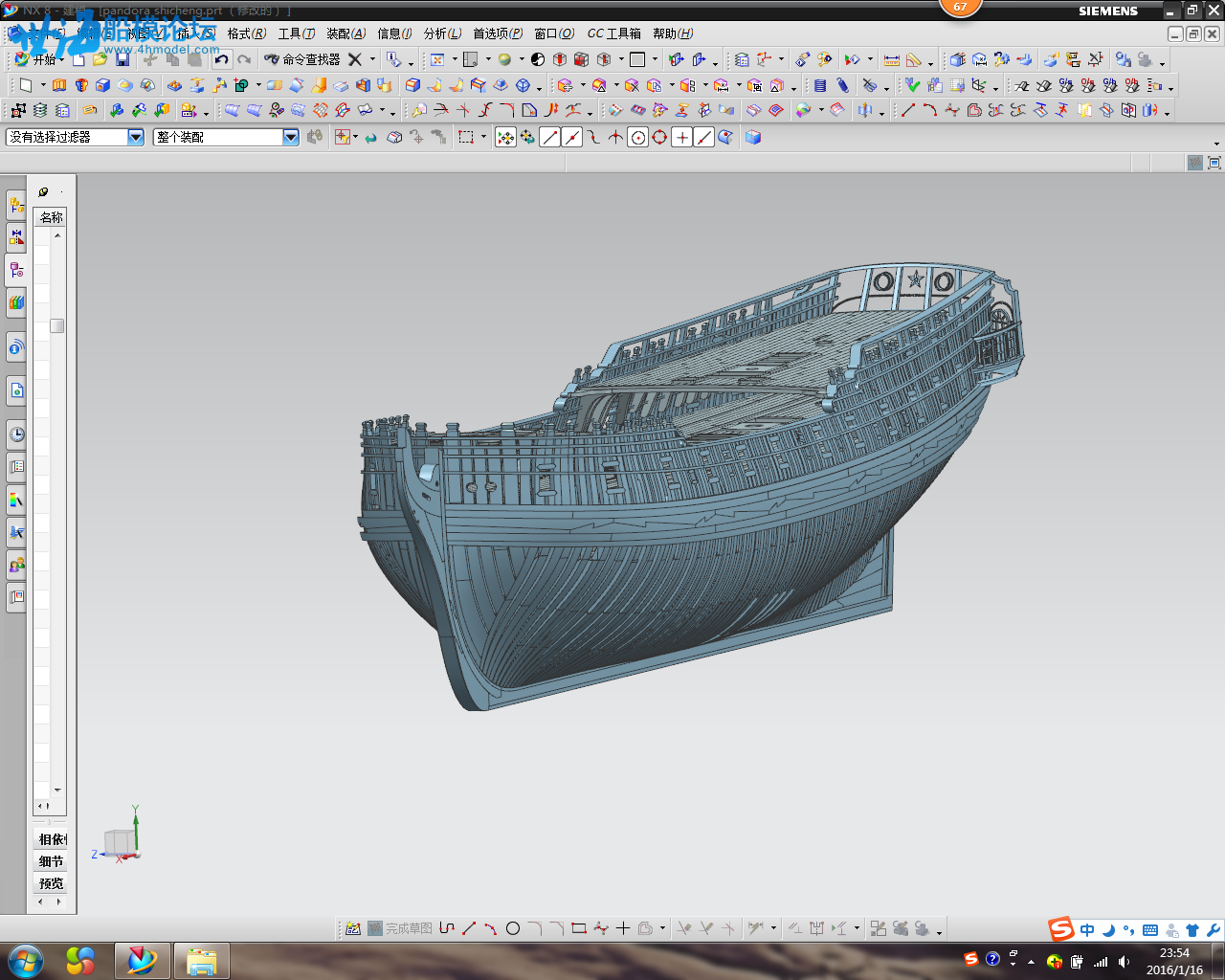Click the navigator vertical scrollbar thumb
The width and height of the screenshot is (1225, 980).
pyautogui.click(x=57, y=325)
